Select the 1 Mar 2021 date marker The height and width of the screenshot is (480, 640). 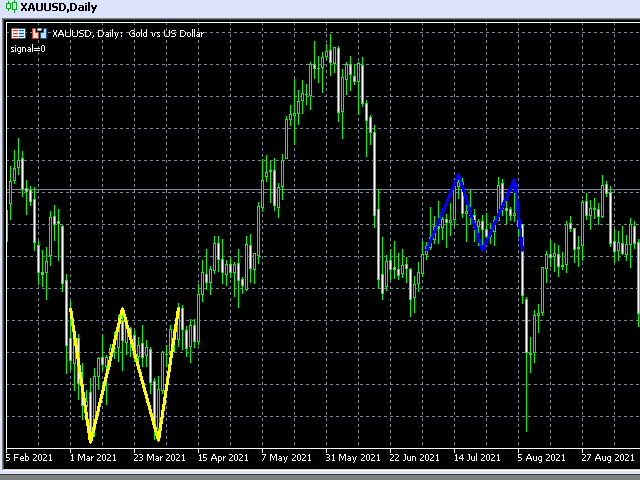tap(91, 458)
